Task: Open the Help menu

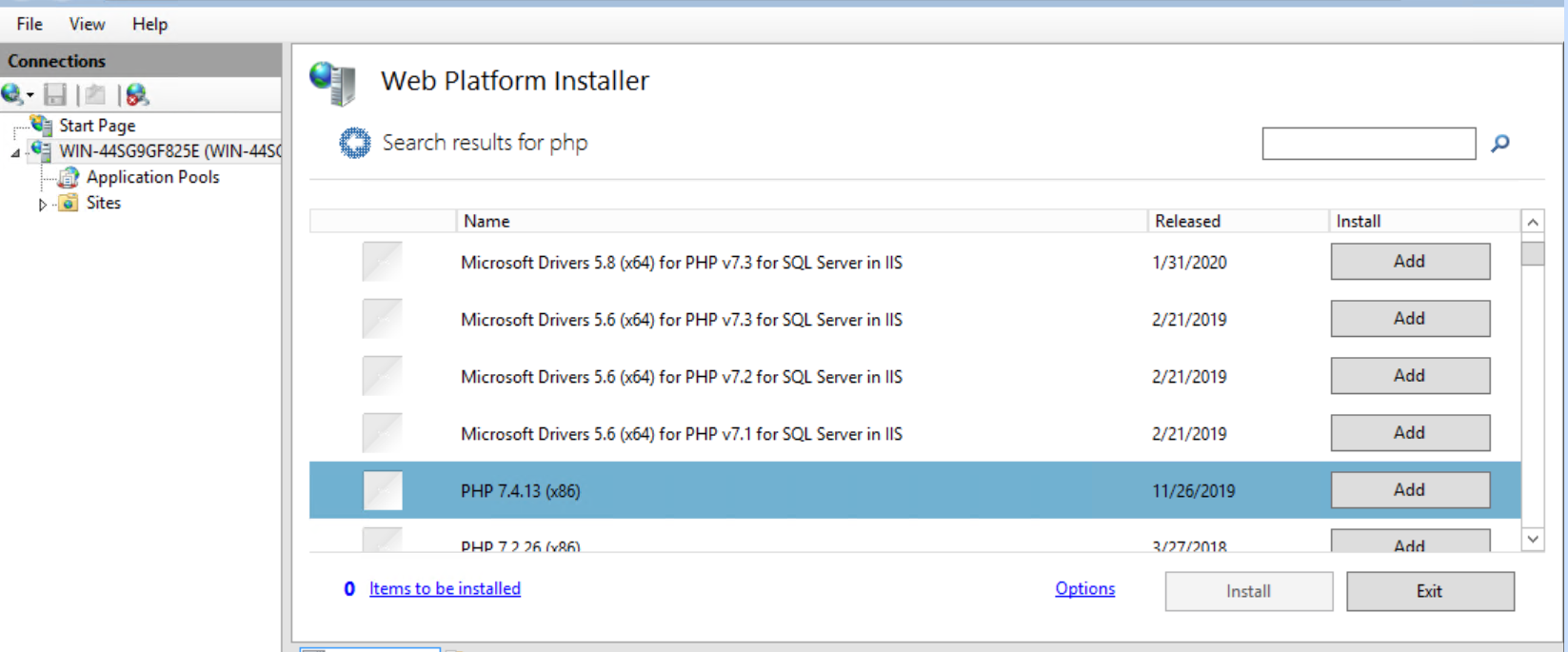Action: [x=149, y=24]
